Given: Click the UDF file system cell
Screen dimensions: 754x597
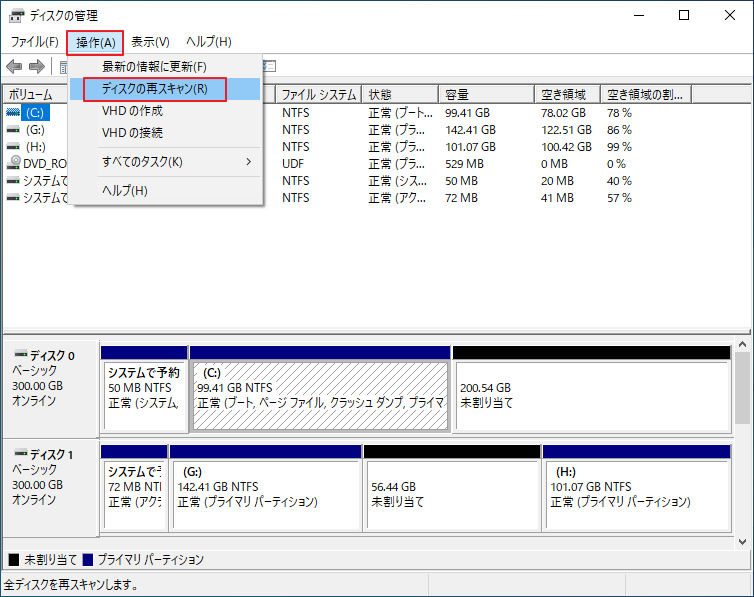Looking at the screenshot, I should pyautogui.click(x=293, y=164).
